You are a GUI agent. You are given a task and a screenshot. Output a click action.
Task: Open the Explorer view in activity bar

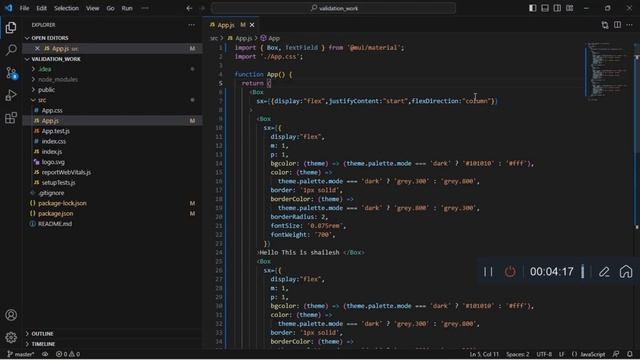11,27
